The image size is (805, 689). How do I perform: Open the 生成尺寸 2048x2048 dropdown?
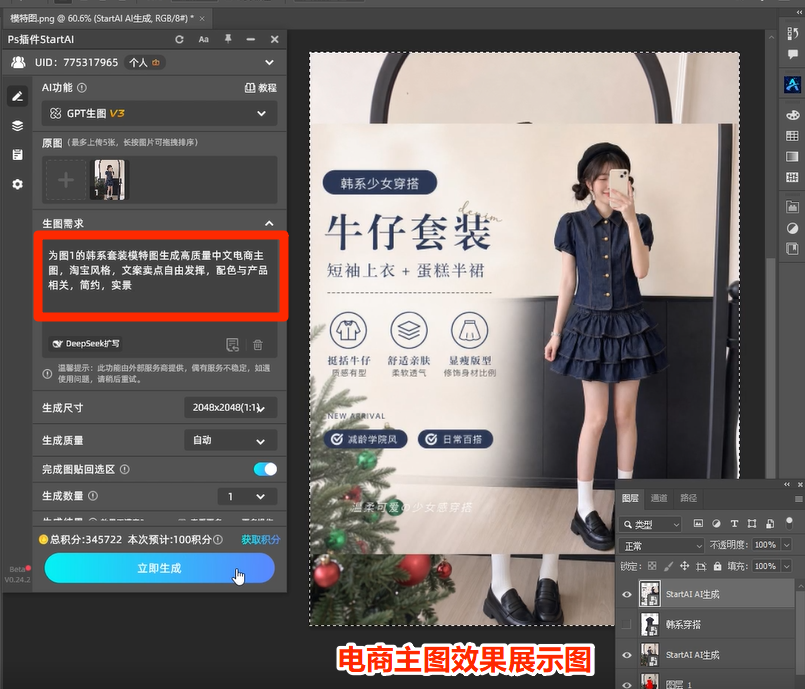click(x=231, y=408)
